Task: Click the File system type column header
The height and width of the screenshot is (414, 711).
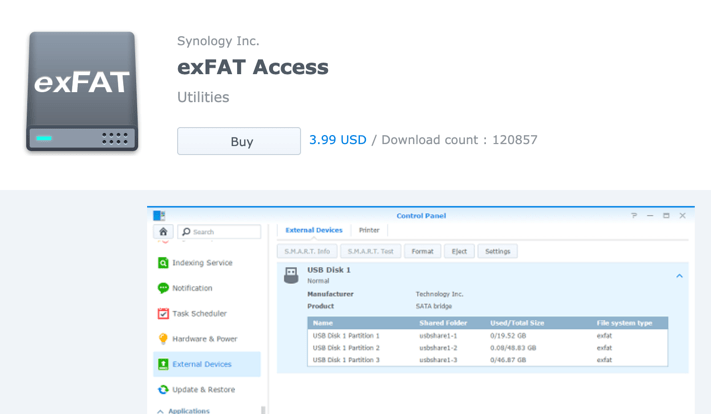Action: pos(624,323)
